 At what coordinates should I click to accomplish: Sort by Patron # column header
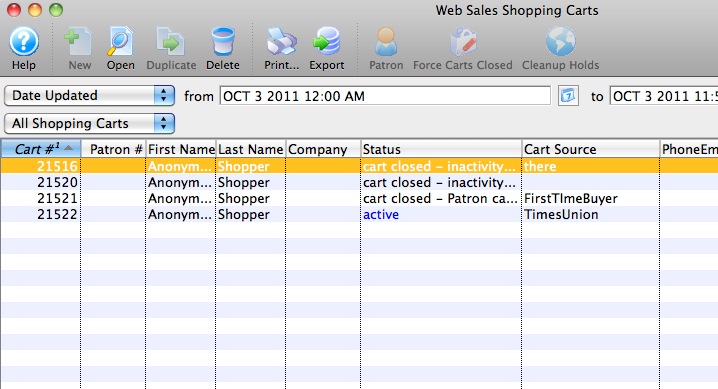(x=114, y=149)
